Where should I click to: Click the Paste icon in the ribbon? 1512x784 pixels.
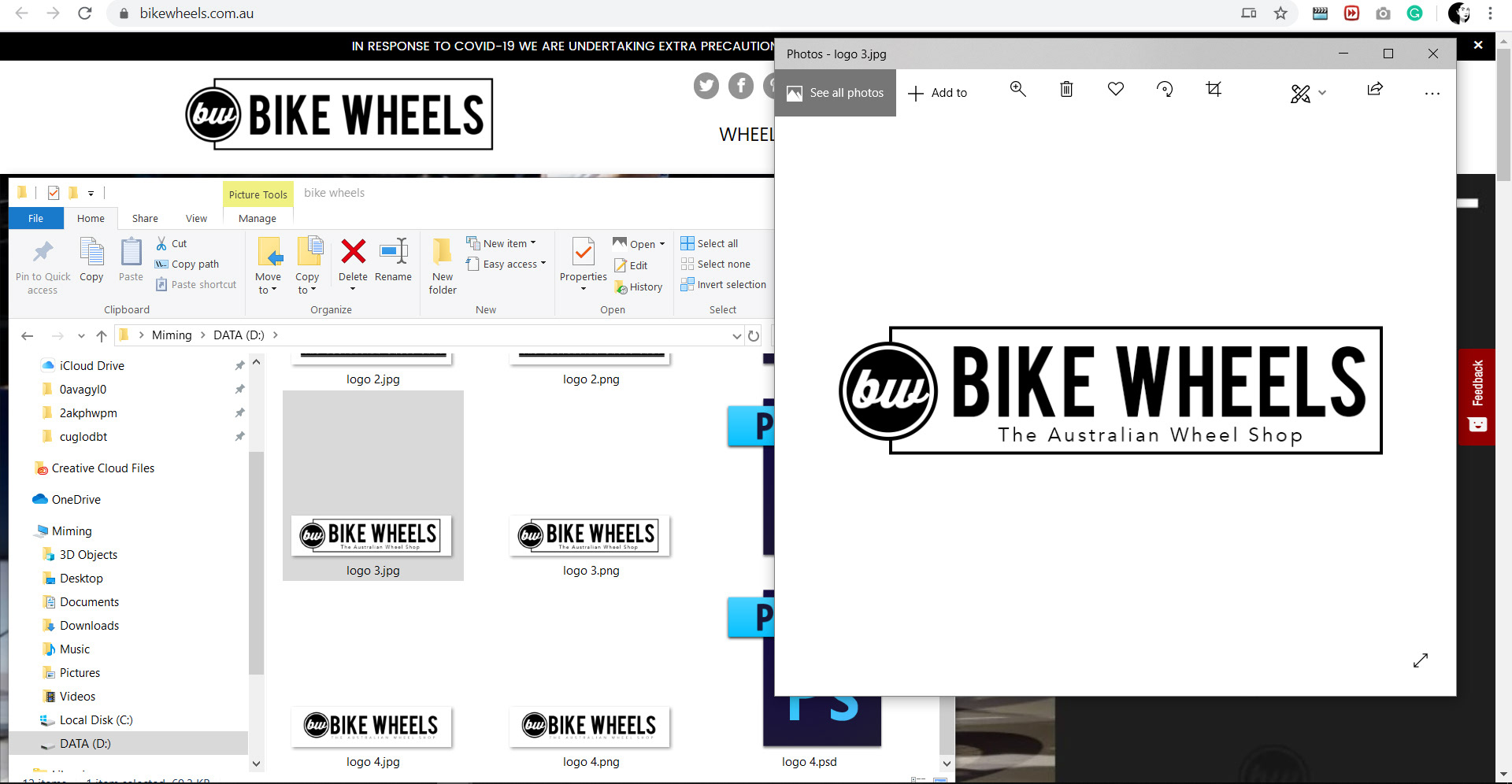point(131,260)
